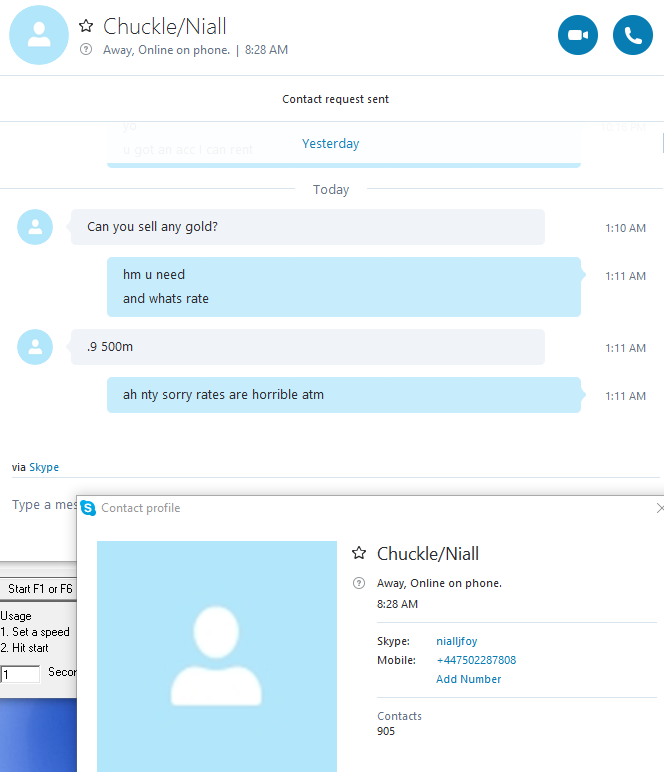This screenshot has width=664, height=772.
Task: Click sender avatar next to ".9 500m" message
Action: pos(35,347)
